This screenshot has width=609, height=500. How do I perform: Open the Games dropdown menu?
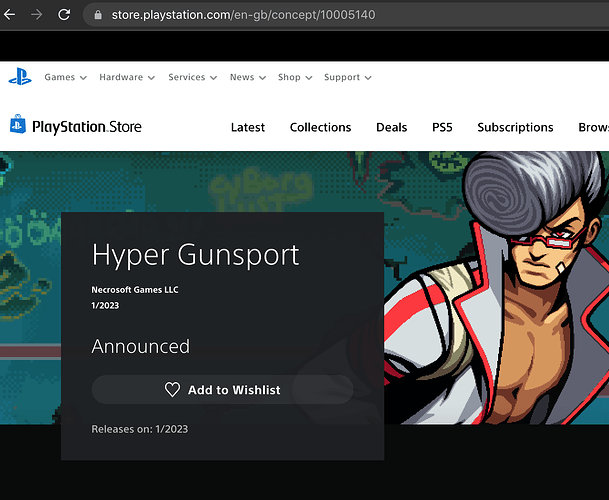point(65,77)
